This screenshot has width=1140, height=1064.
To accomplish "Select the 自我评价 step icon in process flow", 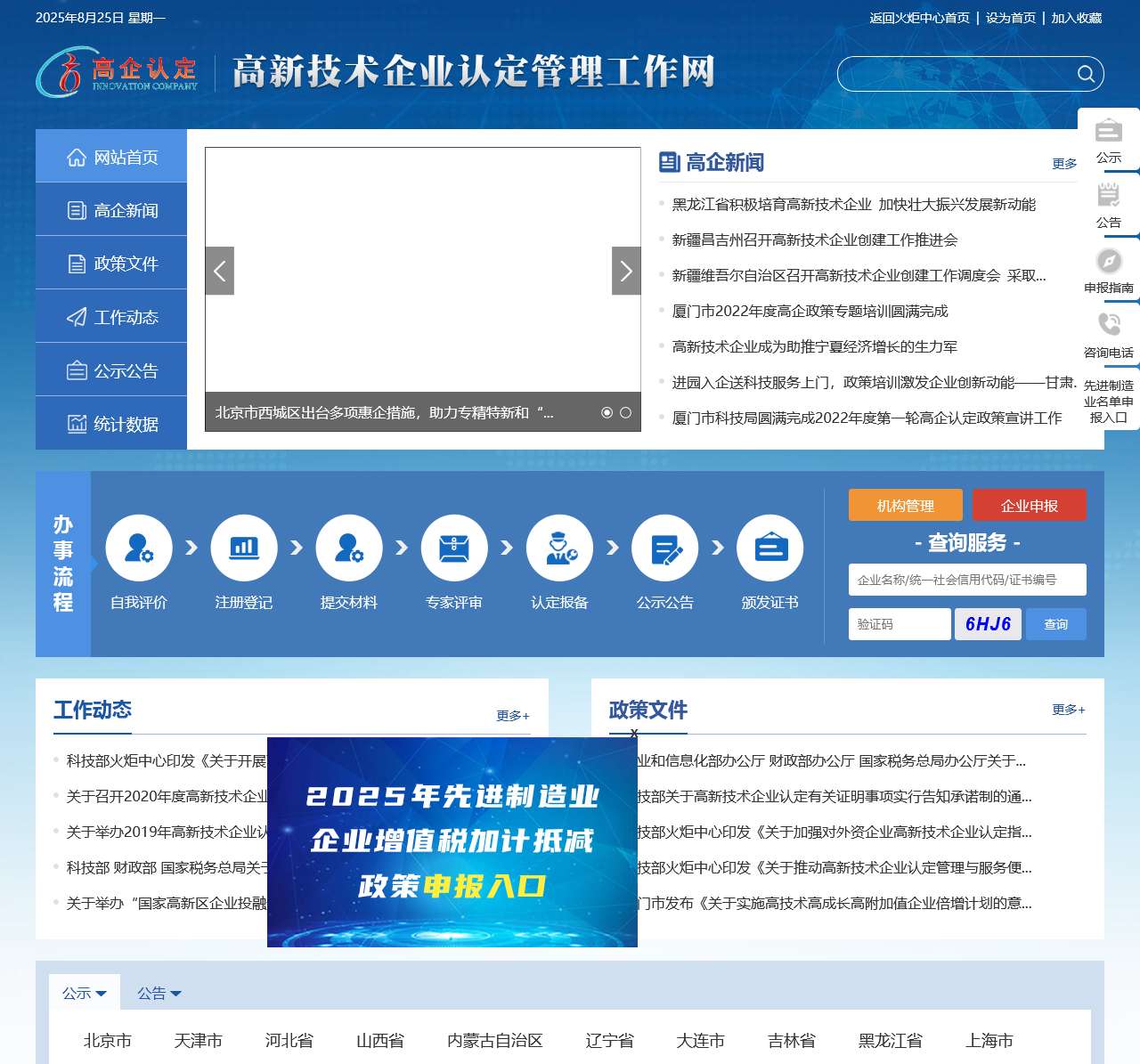I will [x=139, y=548].
